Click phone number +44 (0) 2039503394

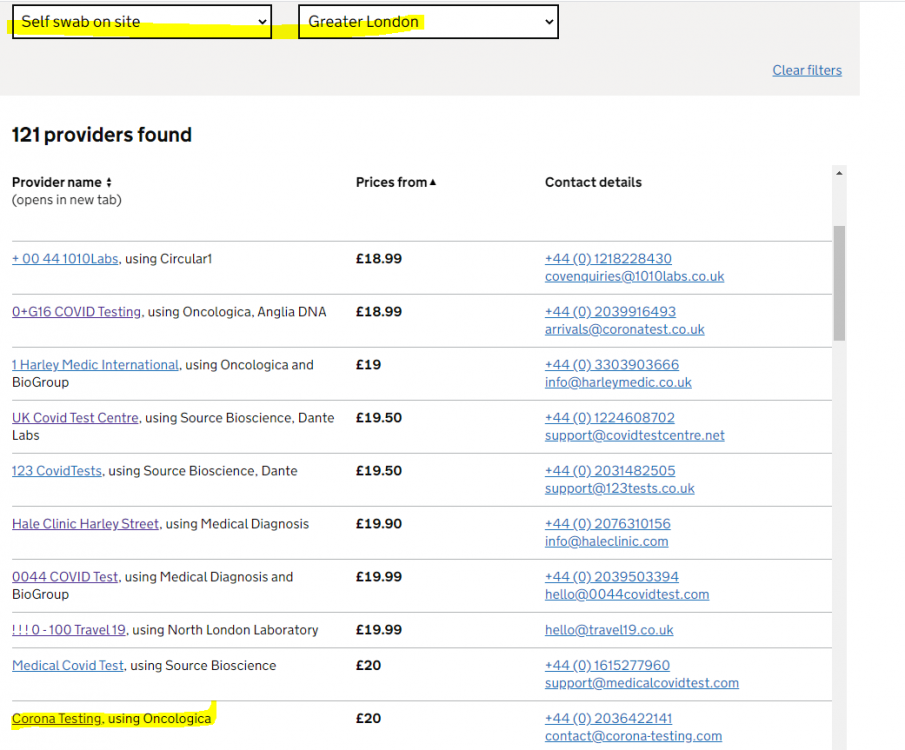[612, 577]
